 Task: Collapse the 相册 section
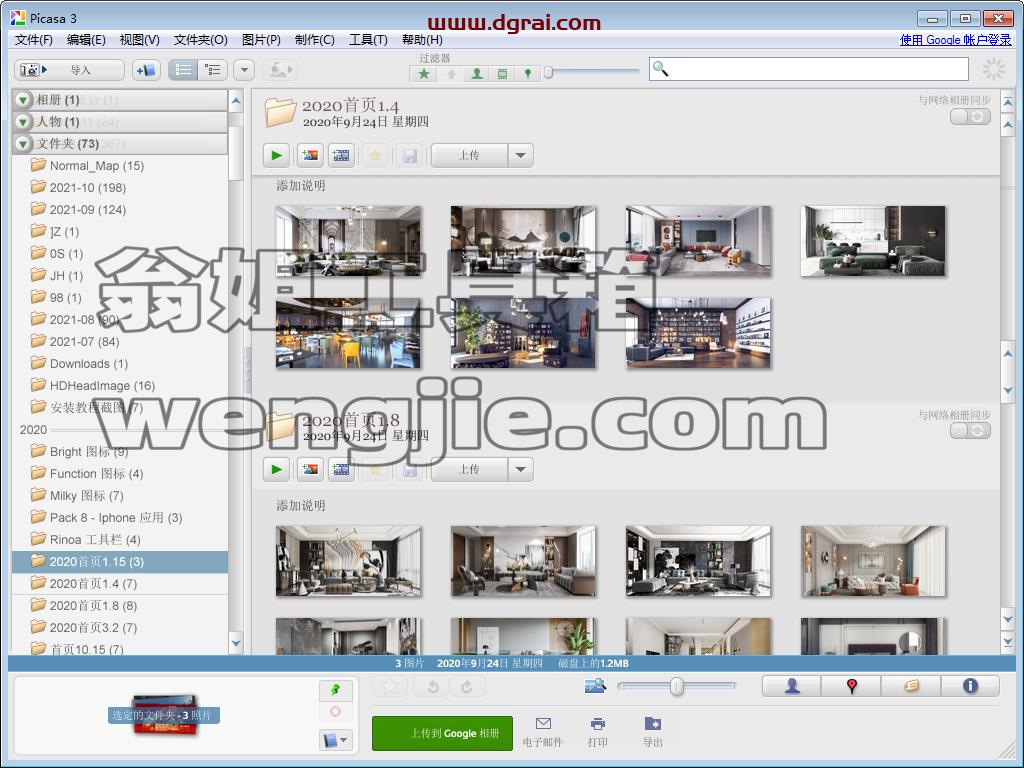[24, 100]
